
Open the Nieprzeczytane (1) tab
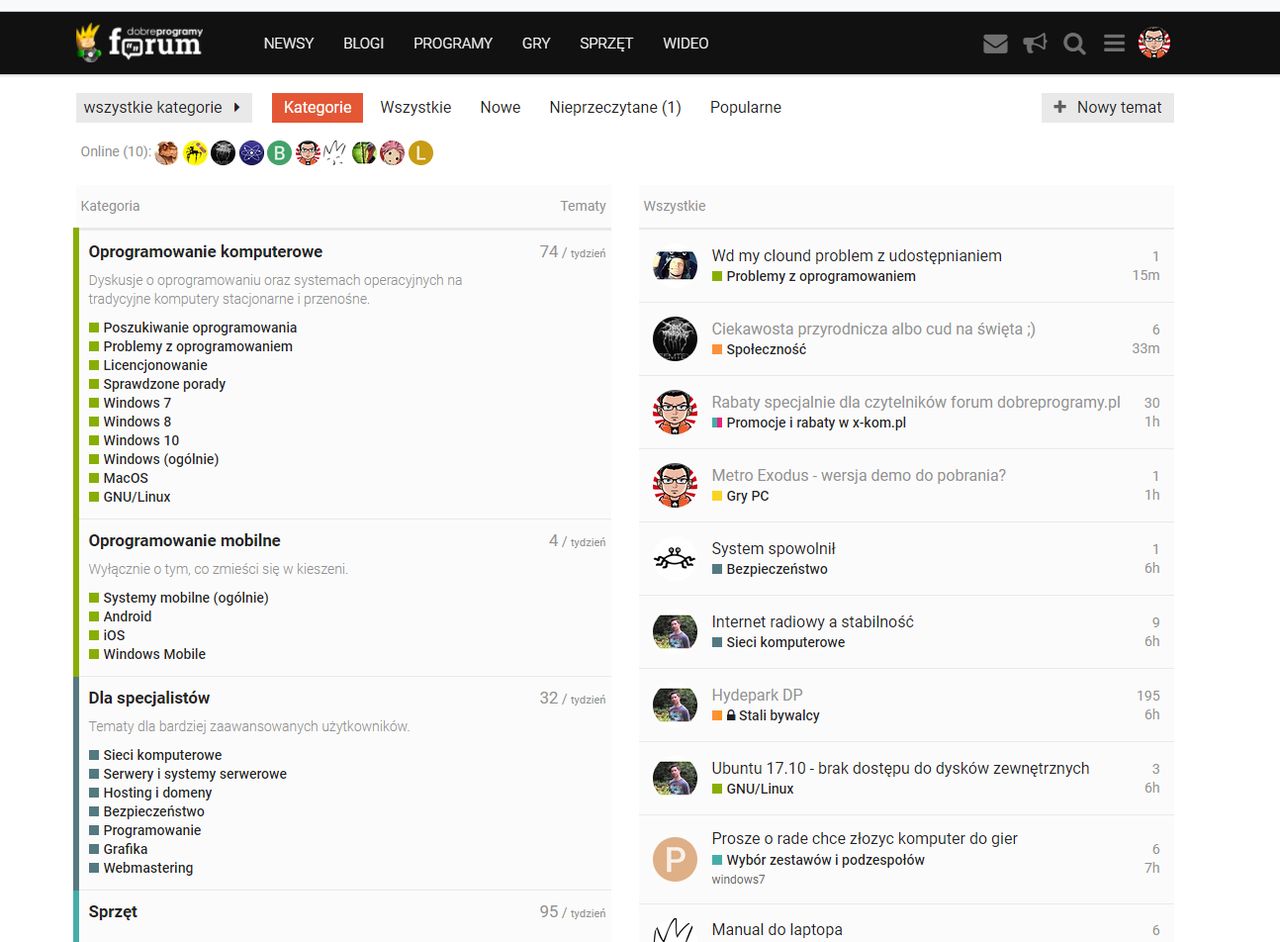(614, 107)
